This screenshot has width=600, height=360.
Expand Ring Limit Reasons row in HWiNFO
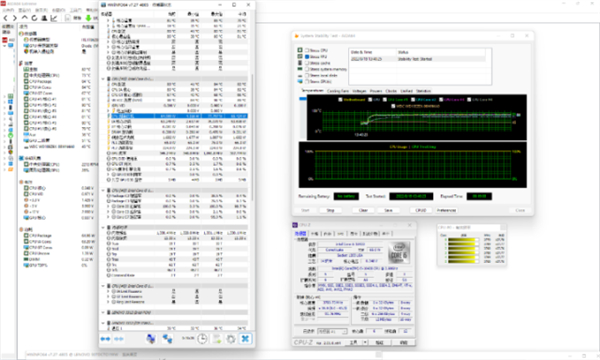[x=108, y=302]
